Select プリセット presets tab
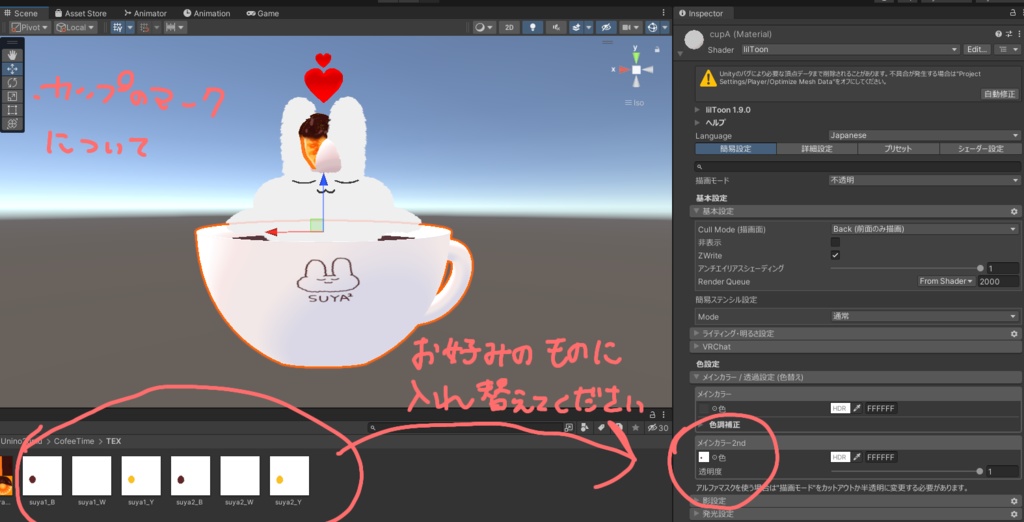 coord(899,149)
